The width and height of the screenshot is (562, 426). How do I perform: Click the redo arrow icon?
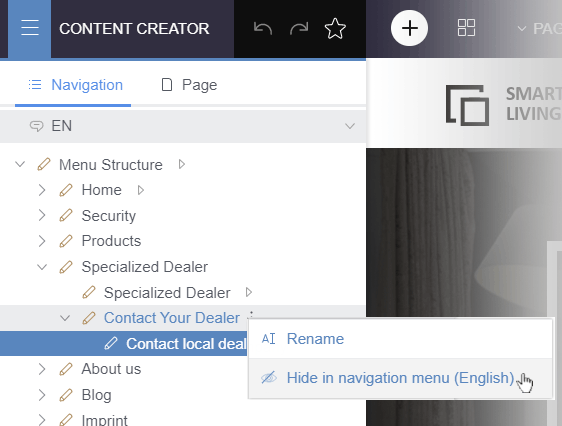[299, 28]
